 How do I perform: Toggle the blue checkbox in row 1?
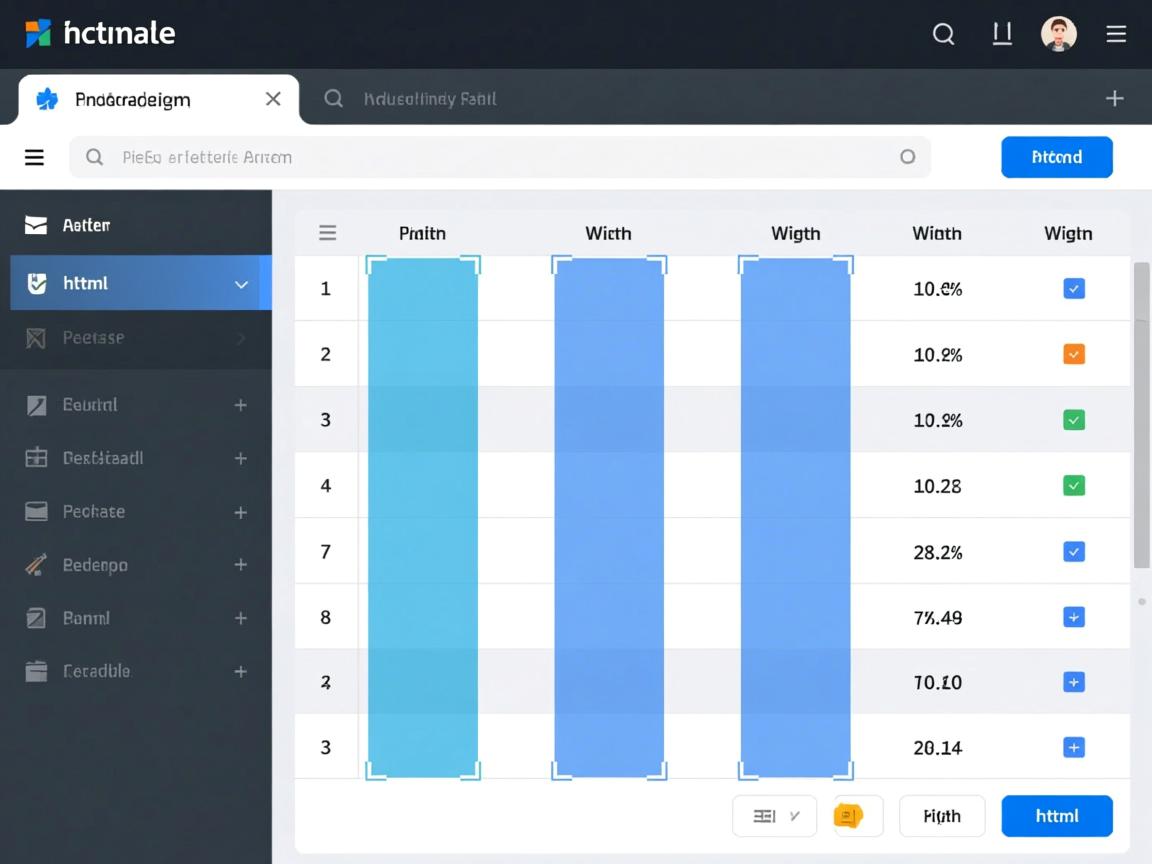tap(1073, 289)
